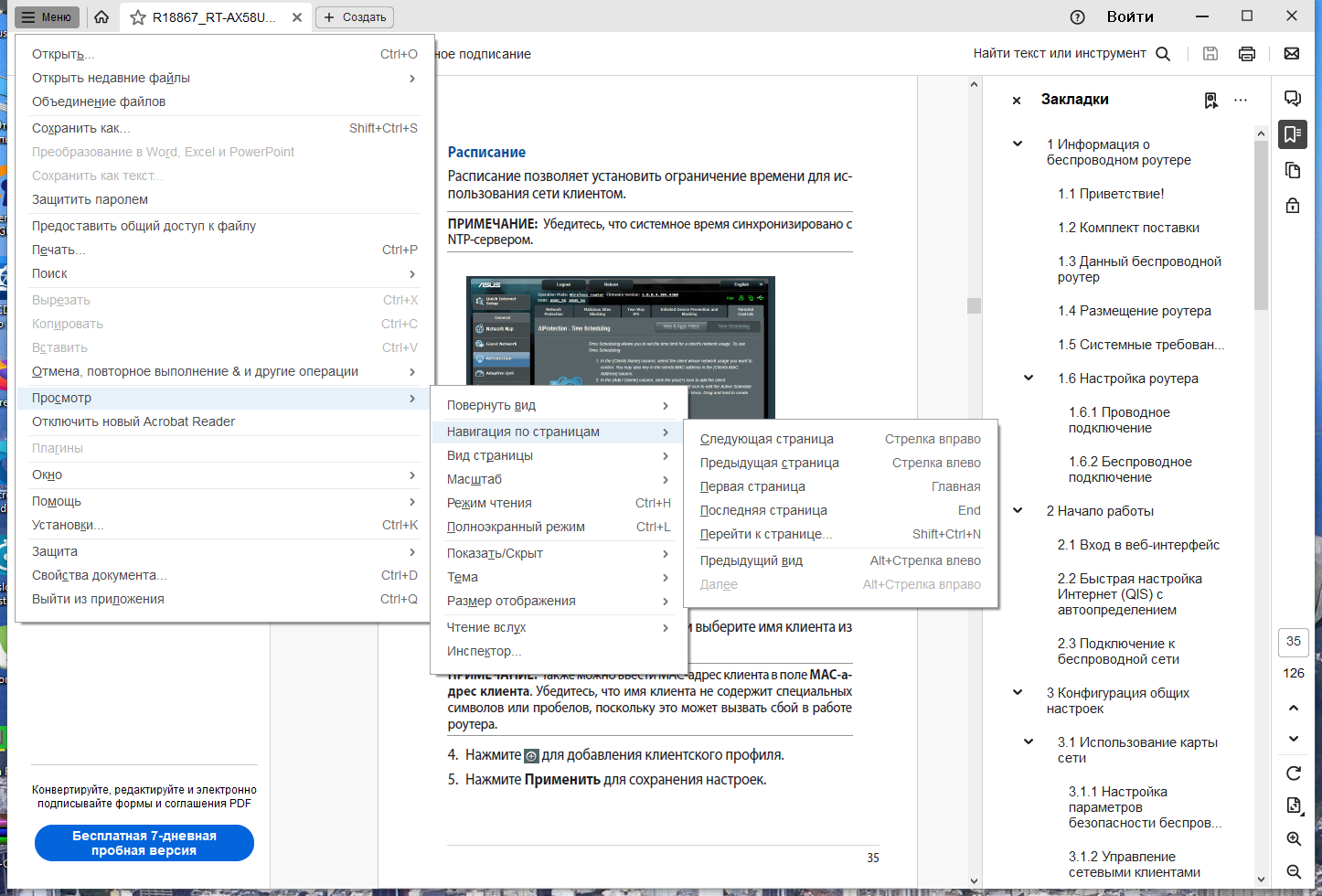Open the Print icon in the toolbar

1246,53
